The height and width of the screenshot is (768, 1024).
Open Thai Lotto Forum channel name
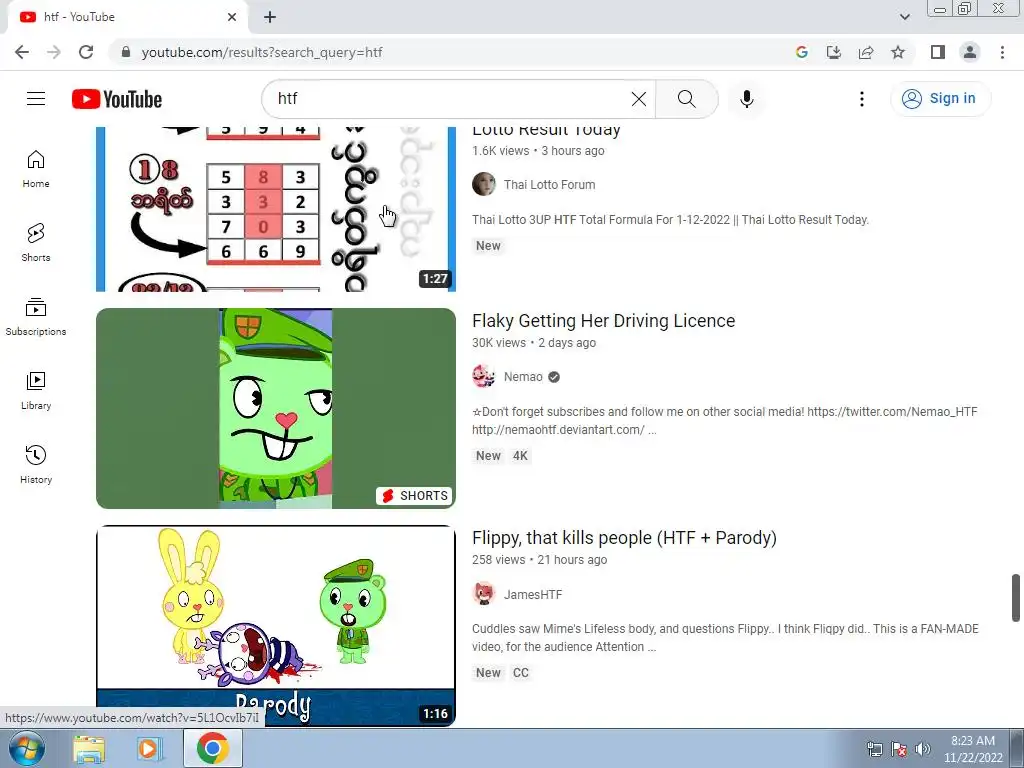point(549,185)
